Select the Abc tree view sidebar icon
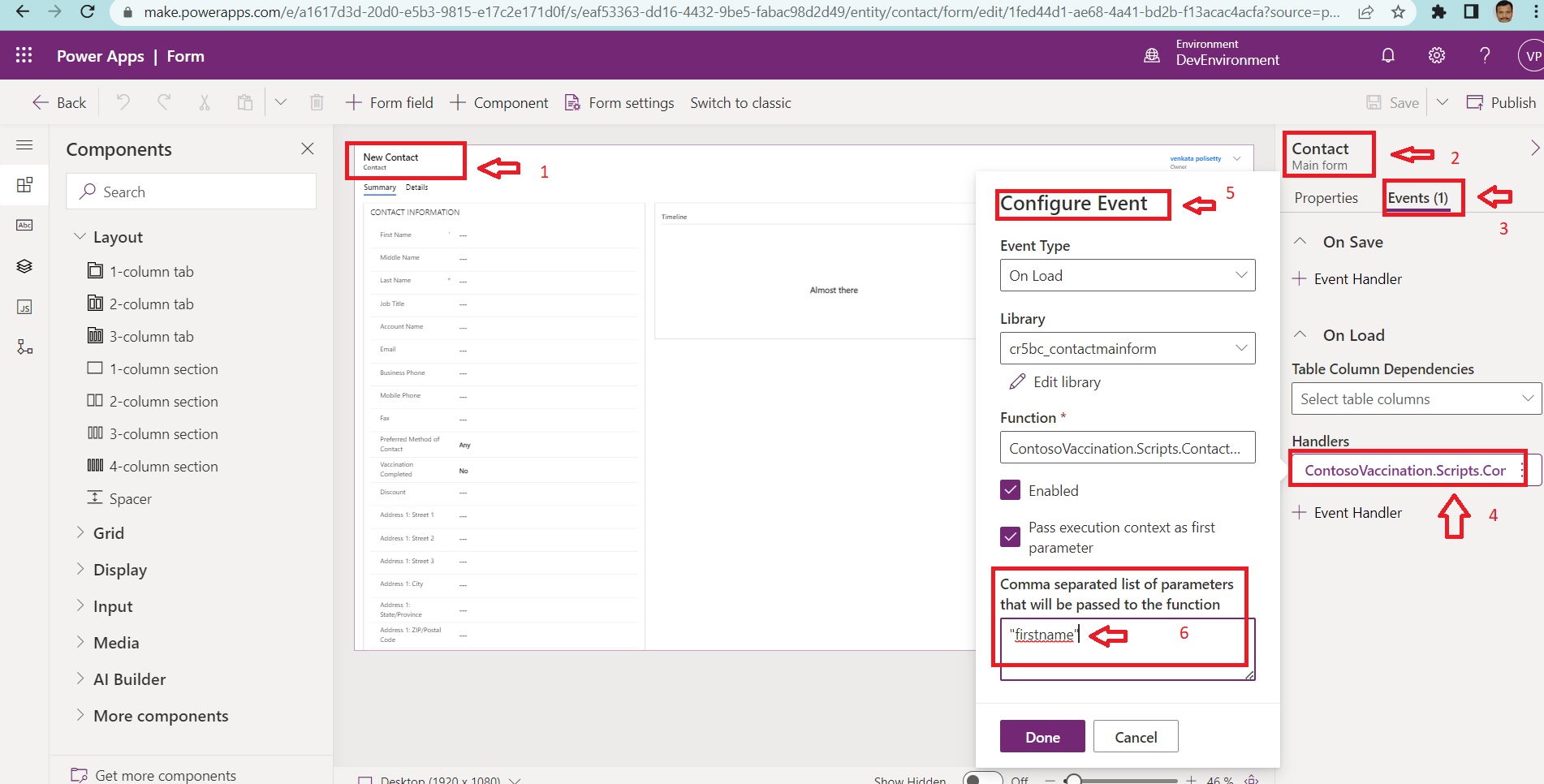The width and height of the screenshot is (1544, 784). (24, 226)
